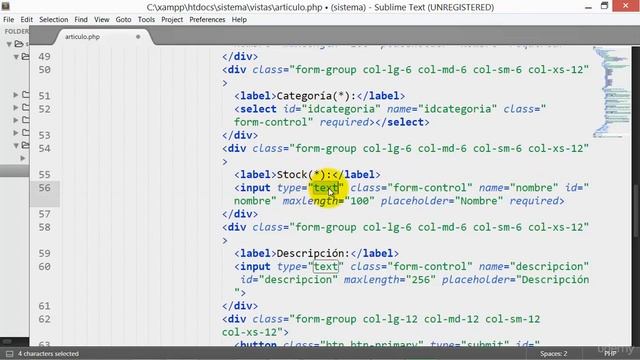Click line number 52 in gutter
Screen dimensions: 640x360
44,109
